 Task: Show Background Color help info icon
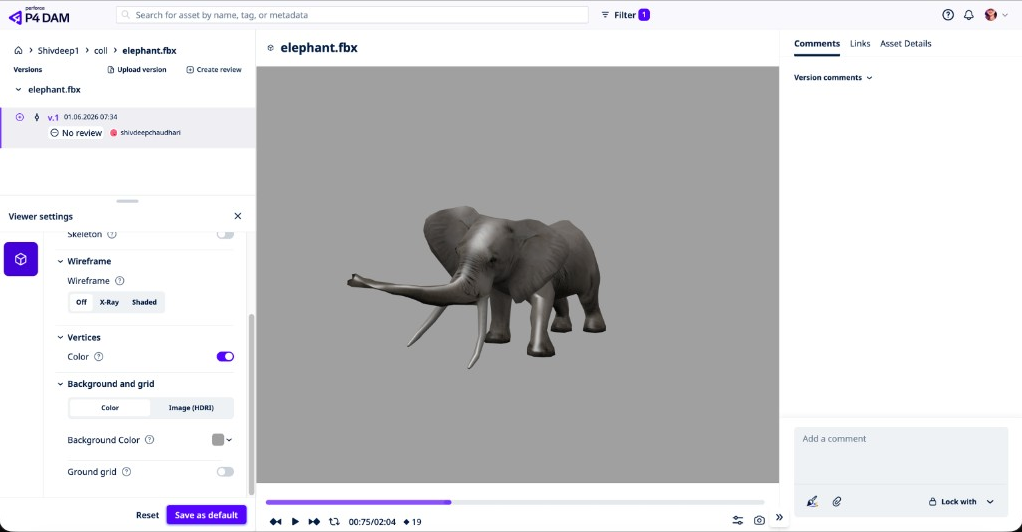149,440
